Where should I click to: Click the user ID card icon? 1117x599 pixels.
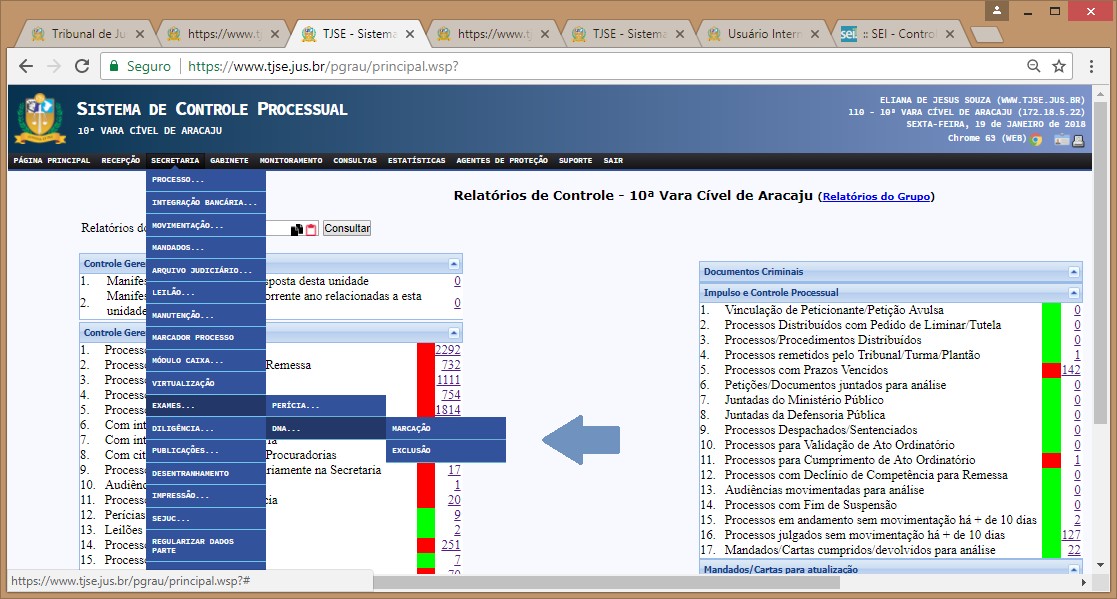pos(1060,140)
